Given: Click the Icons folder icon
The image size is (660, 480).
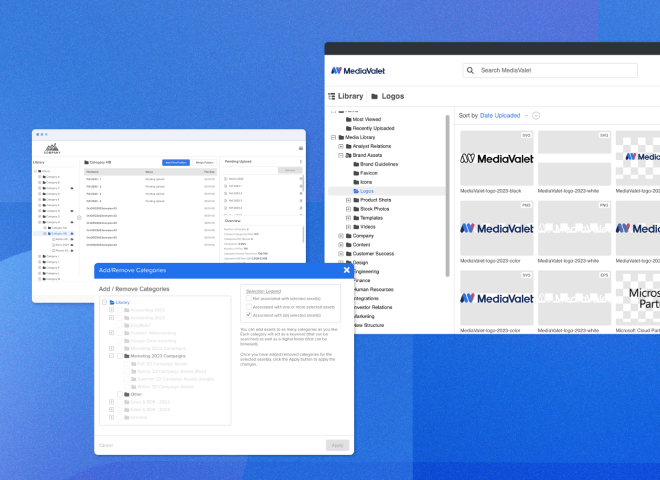Looking at the screenshot, I should (356, 182).
